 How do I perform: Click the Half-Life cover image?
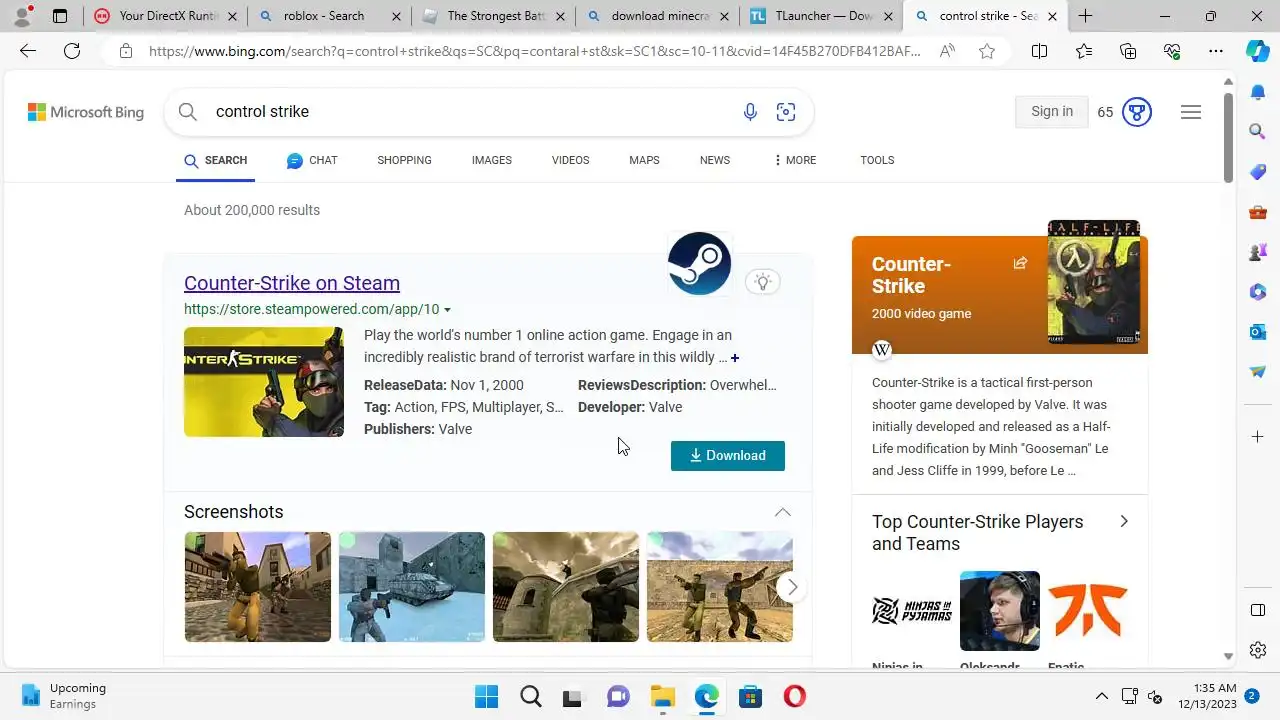pos(1094,283)
